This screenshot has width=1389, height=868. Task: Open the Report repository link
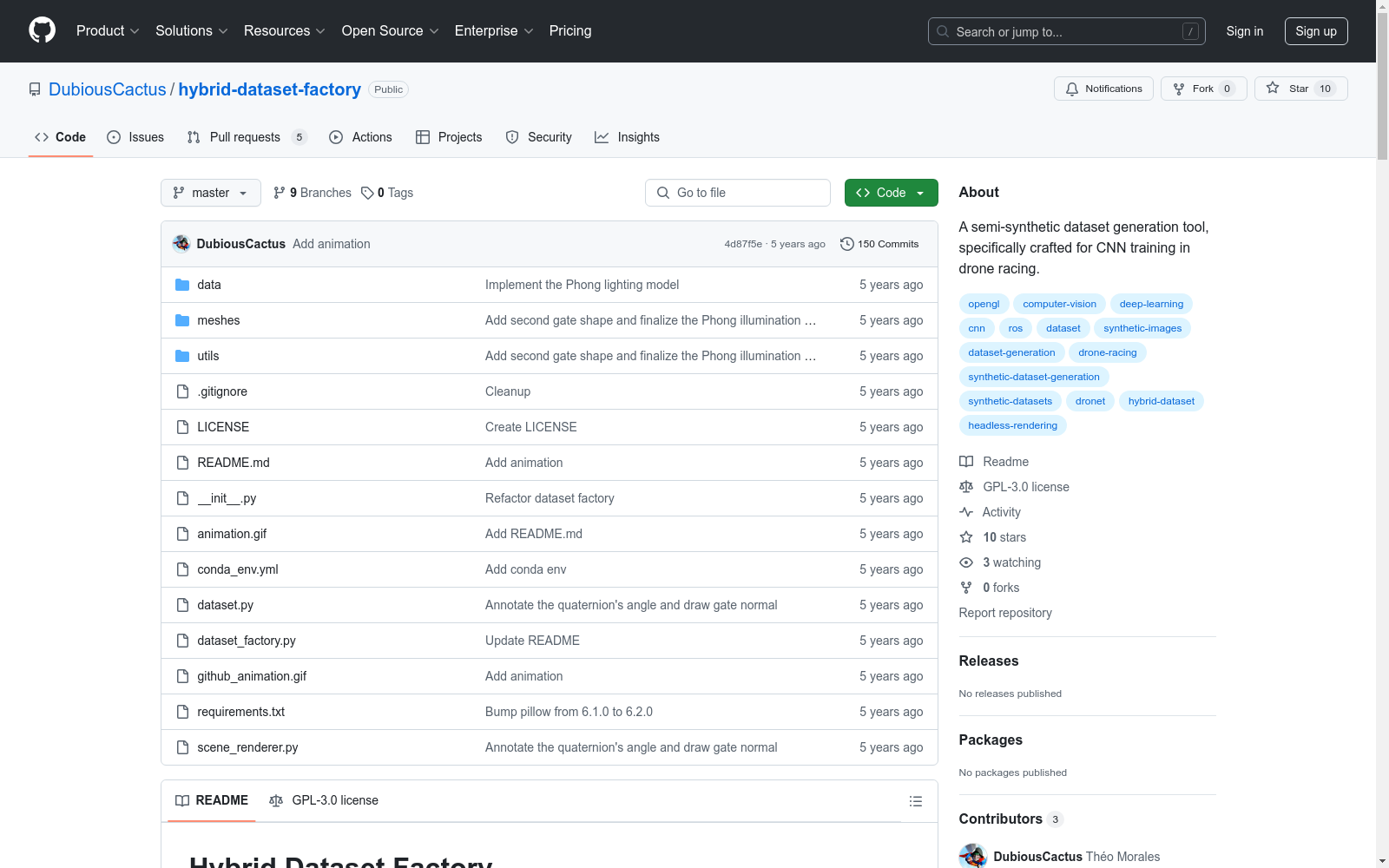click(1005, 613)
